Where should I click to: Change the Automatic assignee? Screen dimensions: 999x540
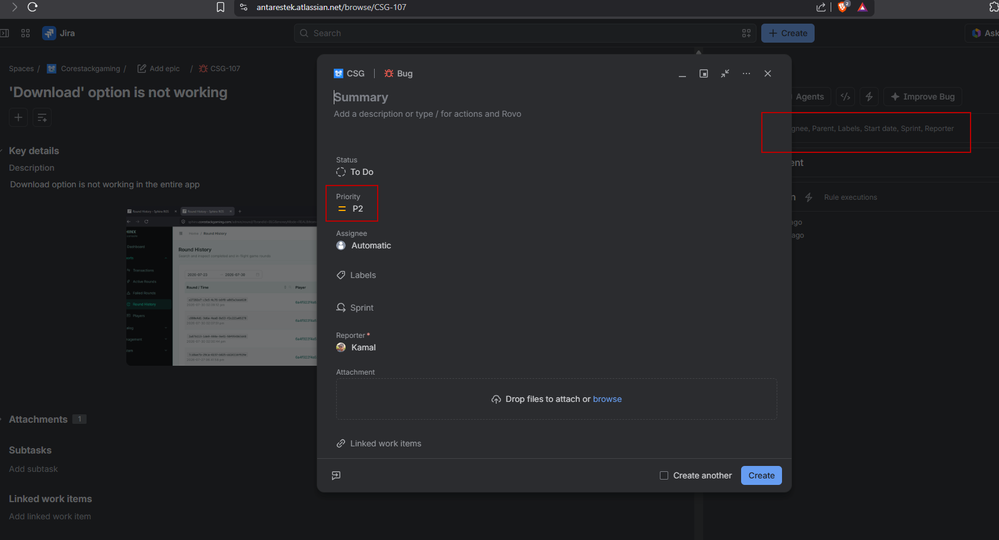[x=364, y=246]
